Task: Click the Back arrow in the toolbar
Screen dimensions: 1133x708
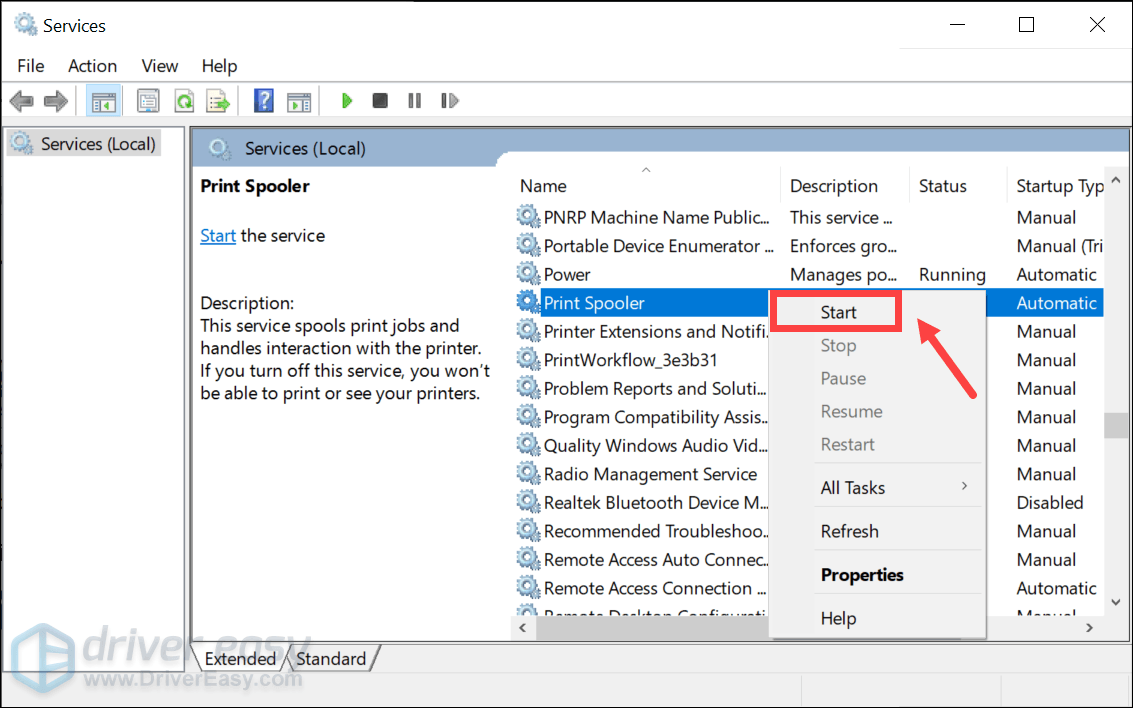Action: pos(22,101)
